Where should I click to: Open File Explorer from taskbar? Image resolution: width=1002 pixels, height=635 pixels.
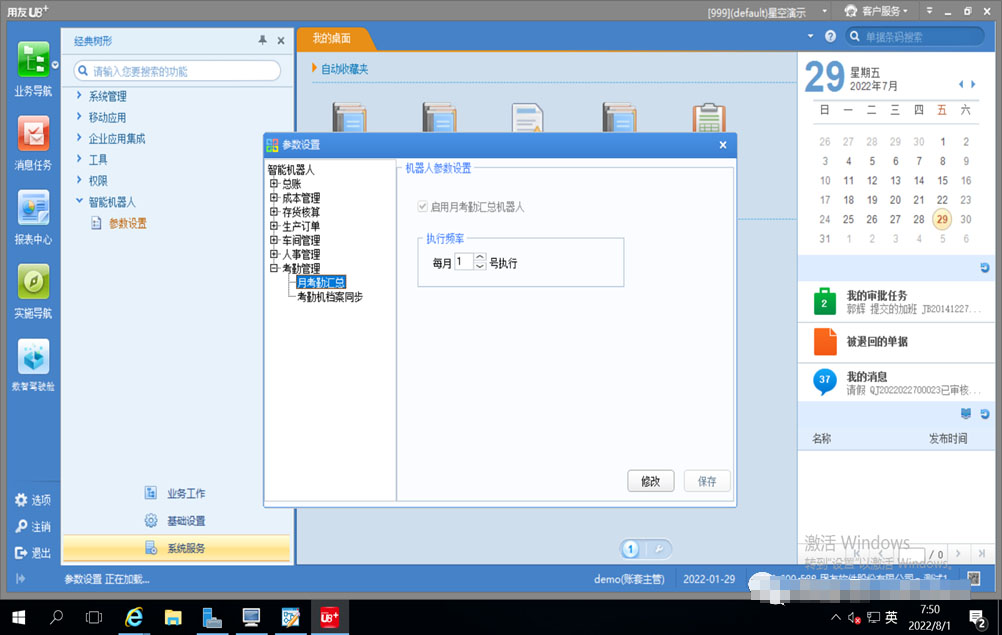173,617
